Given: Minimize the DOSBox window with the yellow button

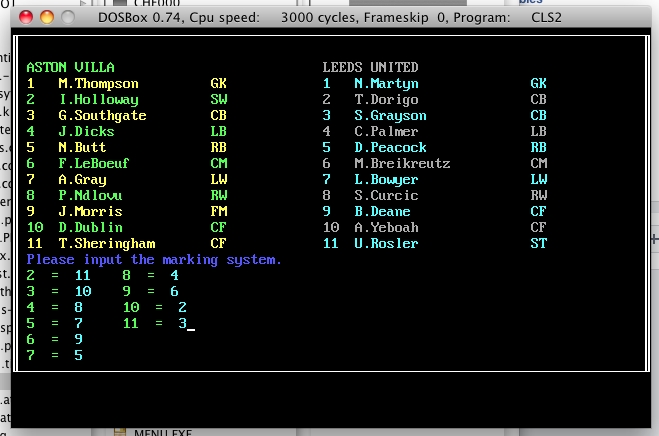Looking at the screenshot, I should [x=47, y=17].
